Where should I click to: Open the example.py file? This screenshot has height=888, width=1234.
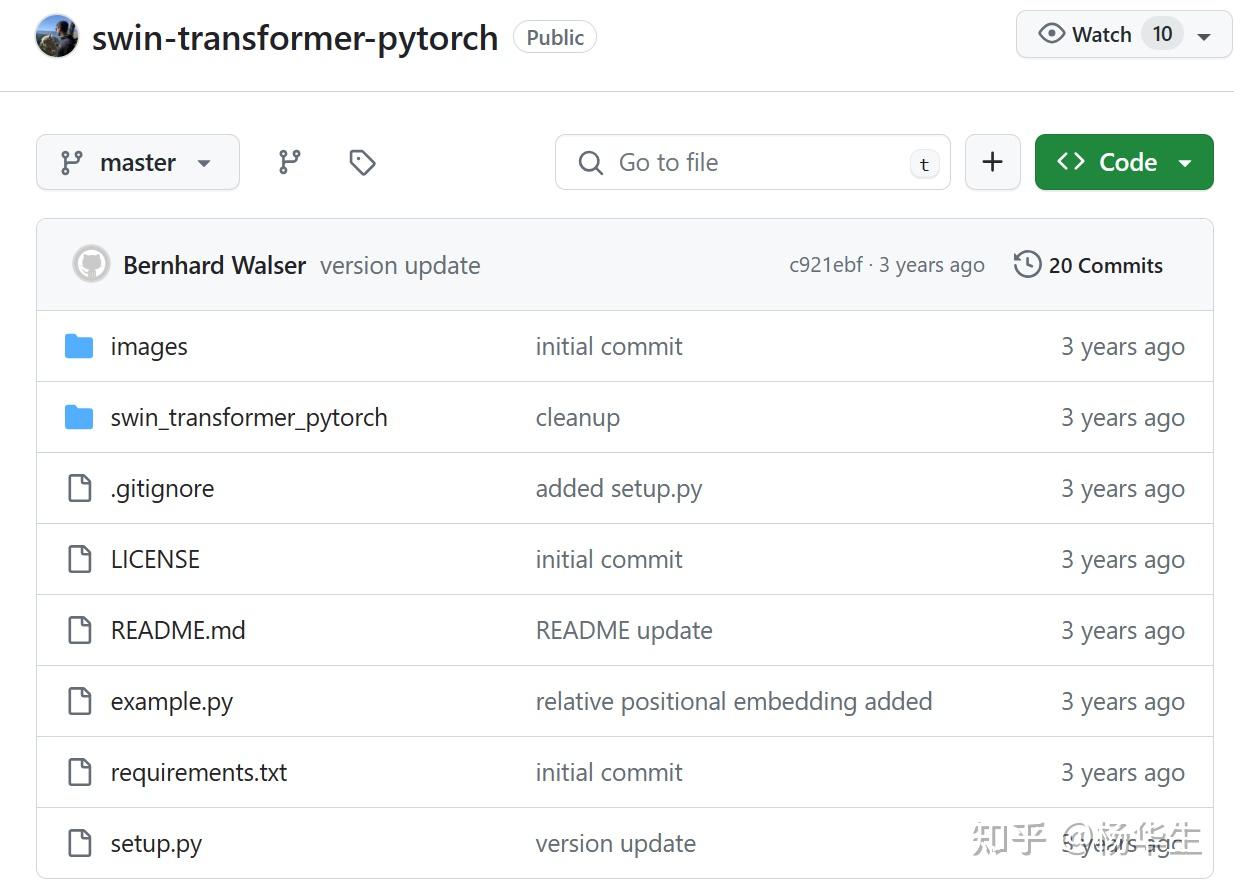click(x=171, y=701)
